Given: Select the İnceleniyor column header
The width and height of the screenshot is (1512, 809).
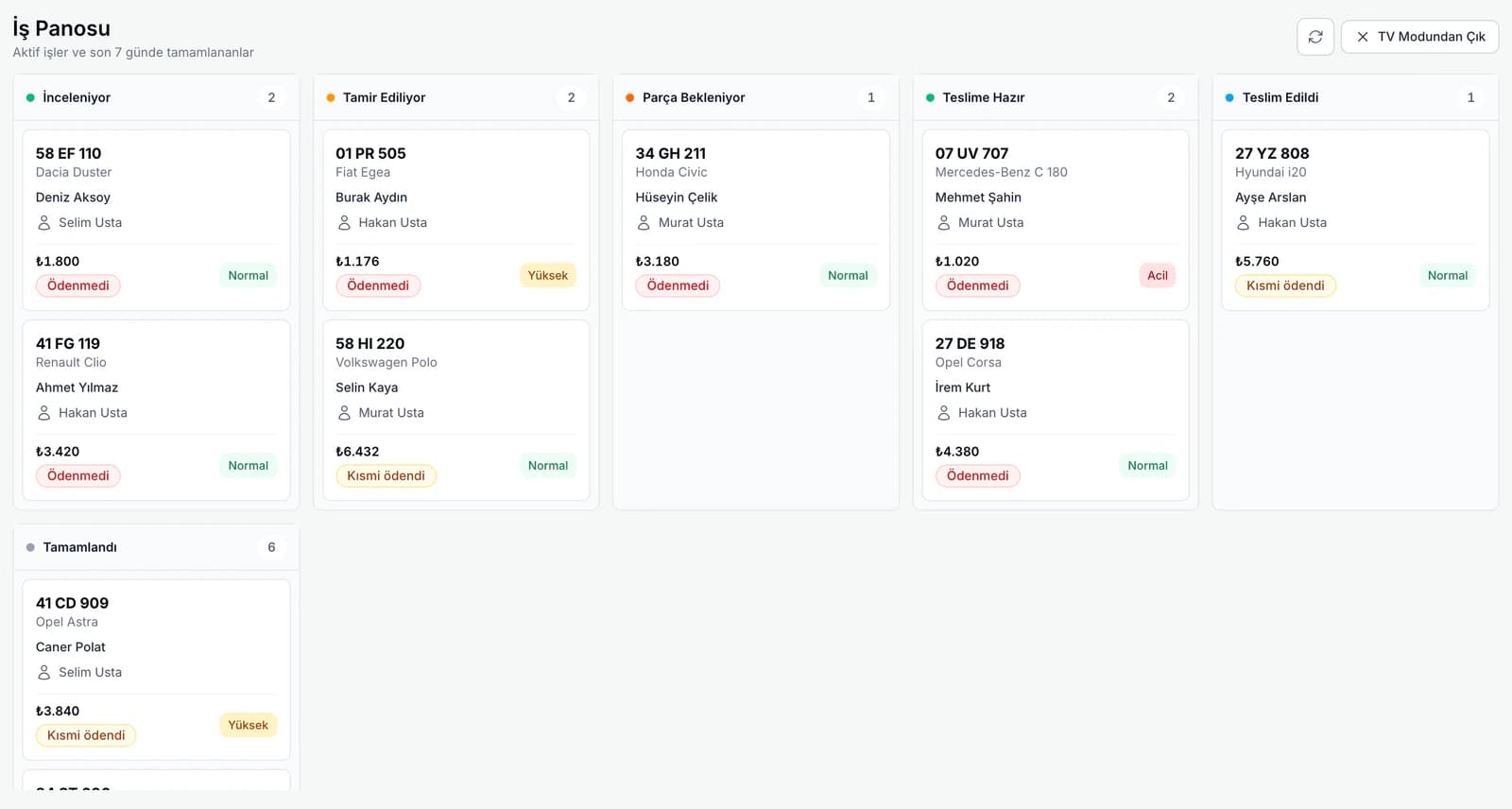Looking at the screenshot, I should coord(156,97).
